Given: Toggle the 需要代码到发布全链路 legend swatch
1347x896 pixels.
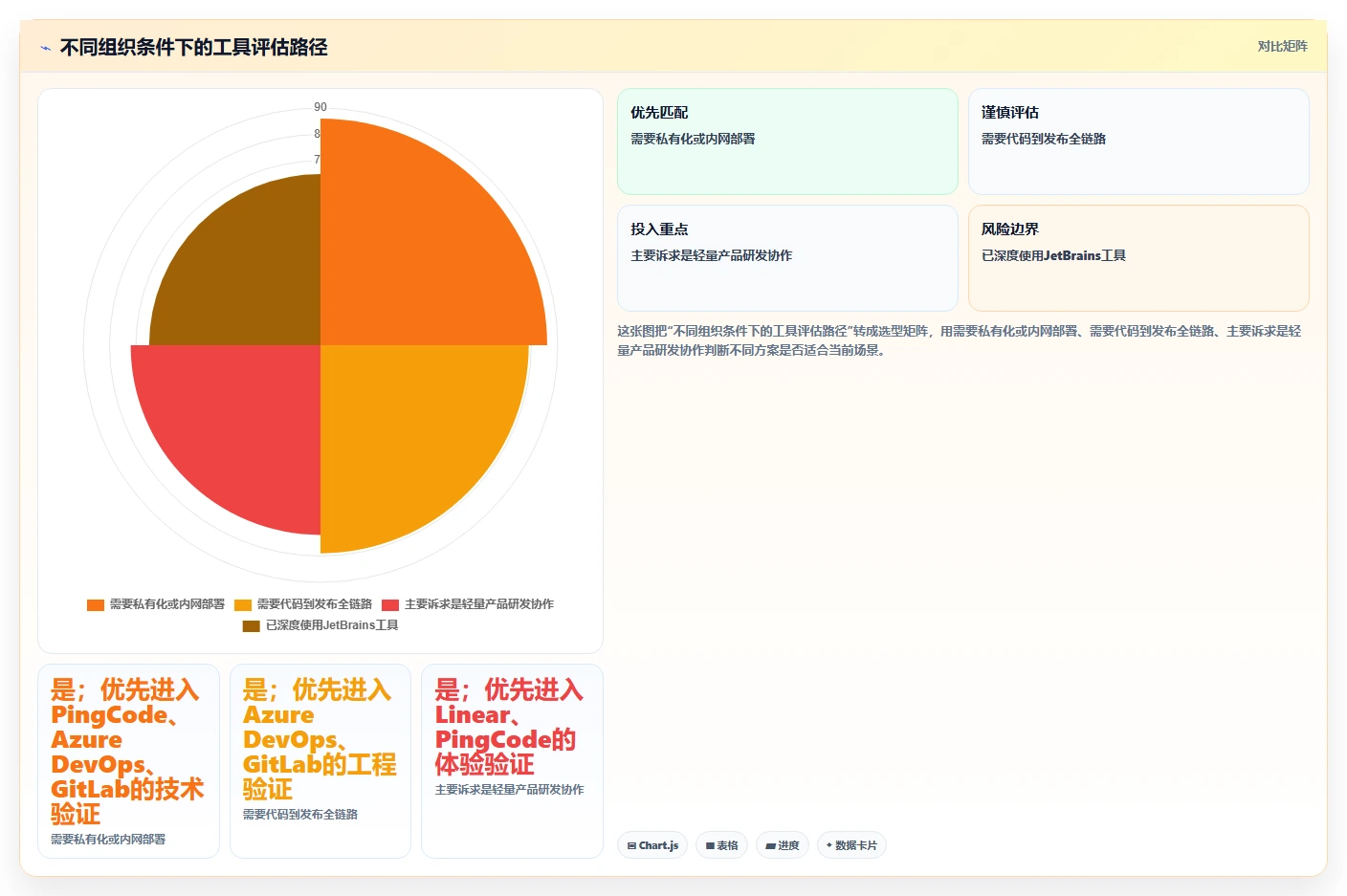Looking at the screenshot, I should (243, 604).
